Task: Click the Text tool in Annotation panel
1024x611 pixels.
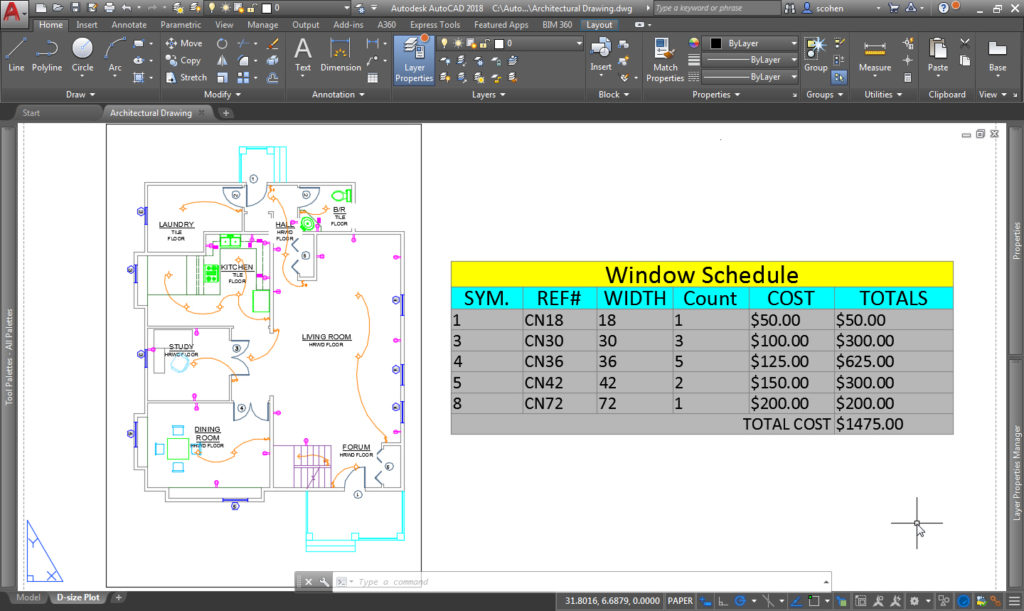Action: pos(302,57)
